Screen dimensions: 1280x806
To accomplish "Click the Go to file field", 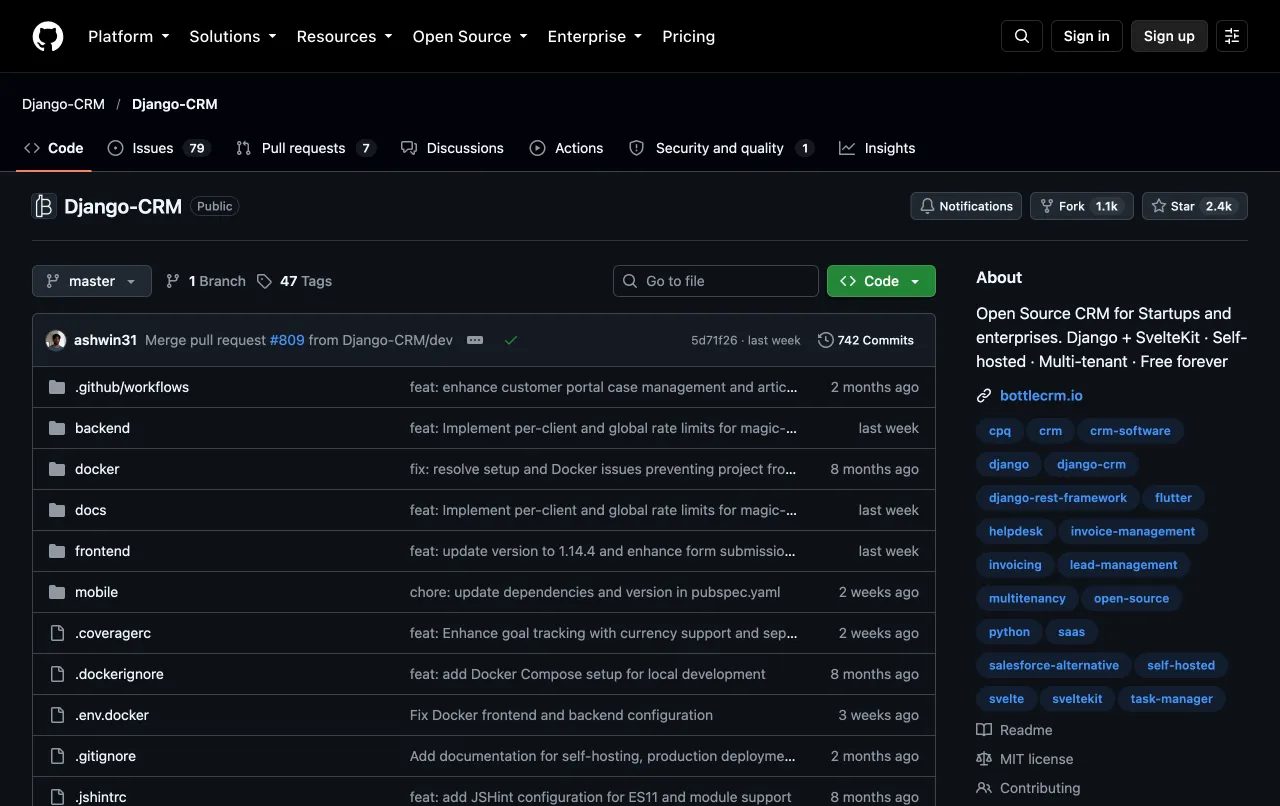I will [x=716, y=281].
